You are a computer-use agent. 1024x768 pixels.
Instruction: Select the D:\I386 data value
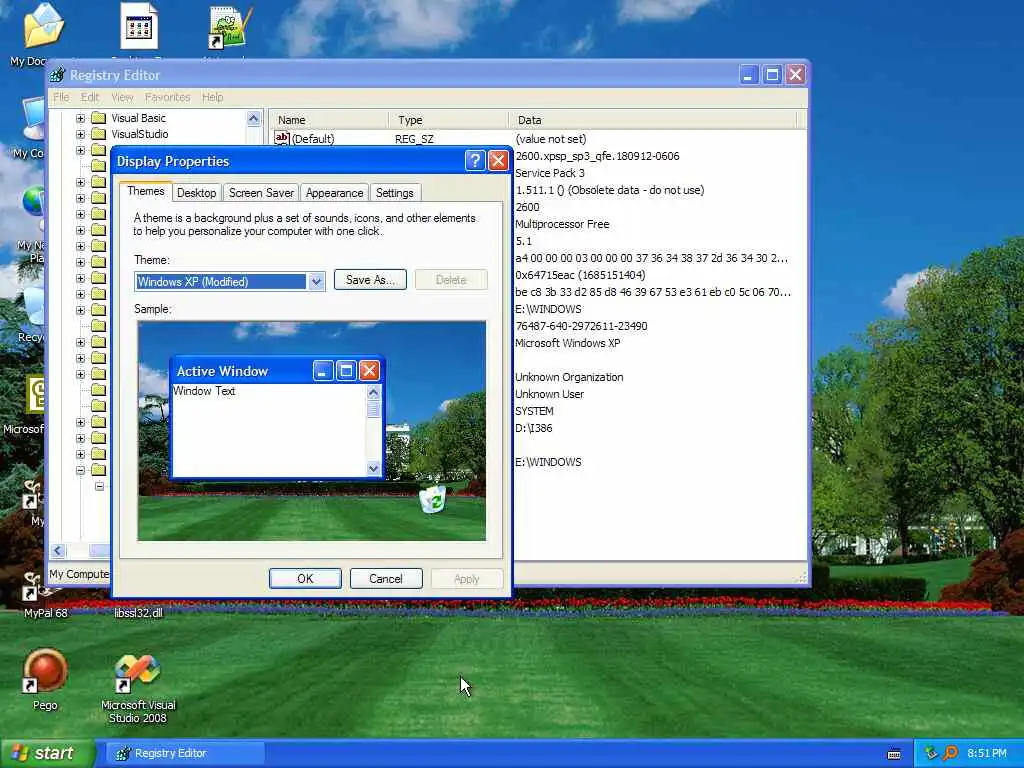click(534, 428)
